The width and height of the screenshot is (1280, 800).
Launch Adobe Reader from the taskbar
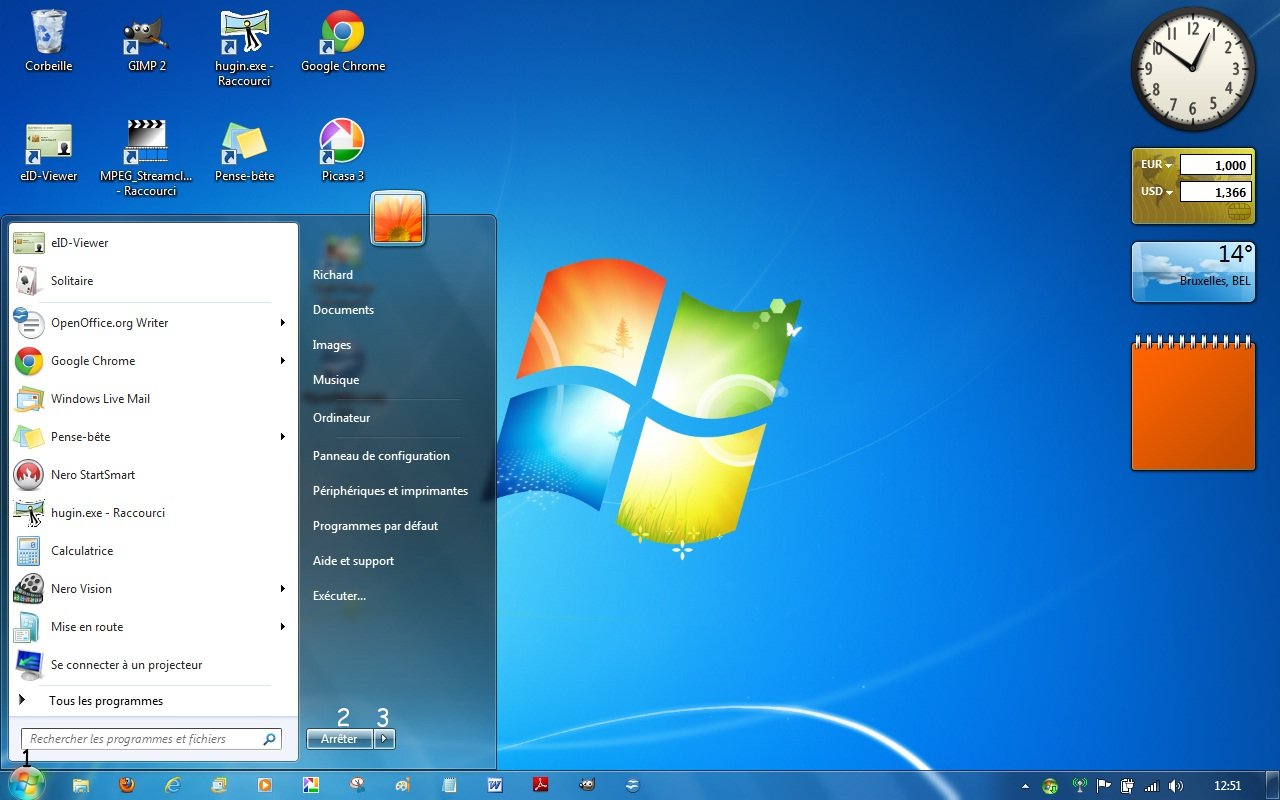(x=541, y=786)
